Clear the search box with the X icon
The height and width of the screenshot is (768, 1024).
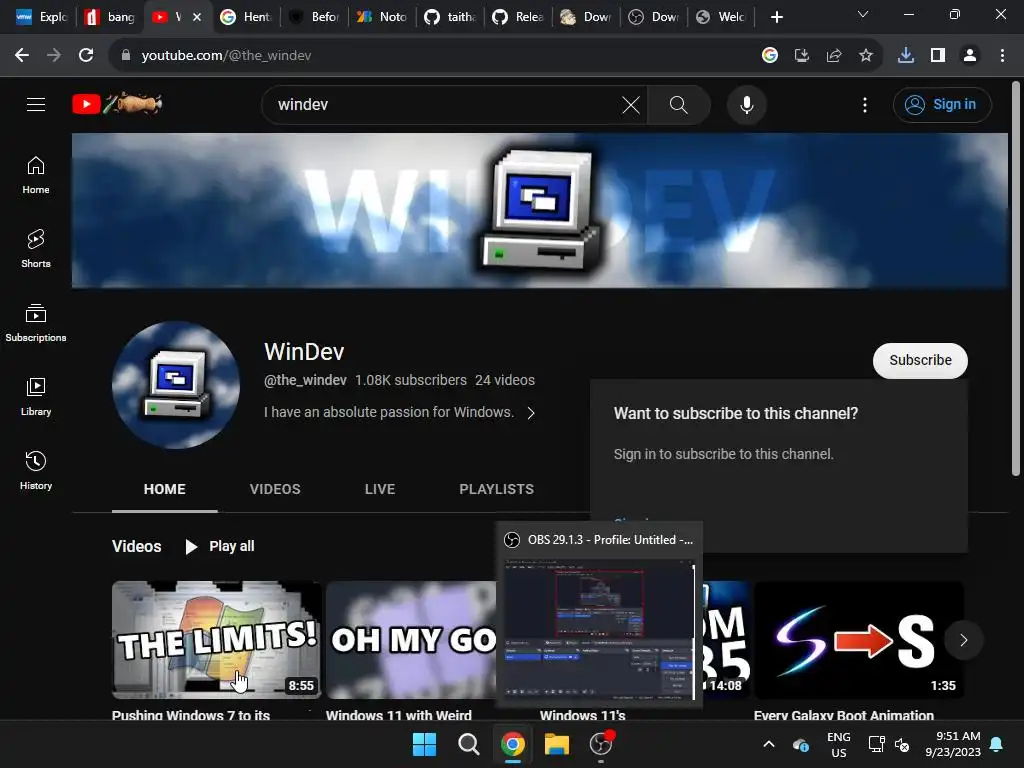coord(631,104)
